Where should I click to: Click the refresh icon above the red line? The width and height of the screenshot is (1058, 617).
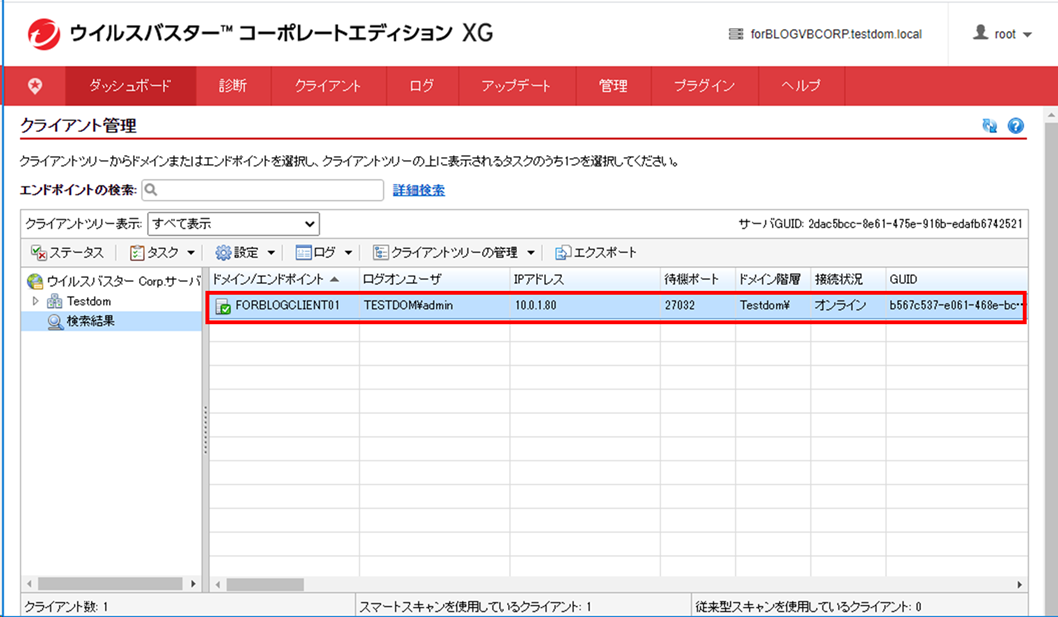(991, 124)
